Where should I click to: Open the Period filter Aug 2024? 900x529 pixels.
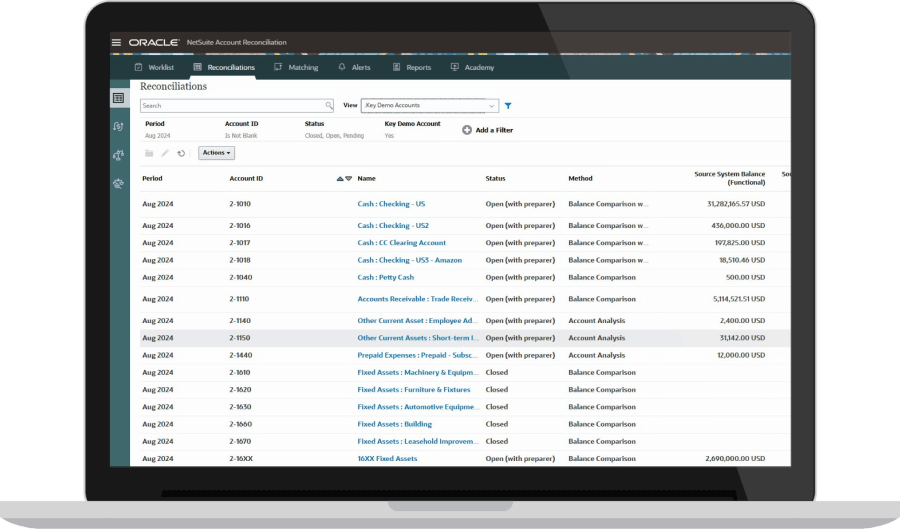point(158,130)
